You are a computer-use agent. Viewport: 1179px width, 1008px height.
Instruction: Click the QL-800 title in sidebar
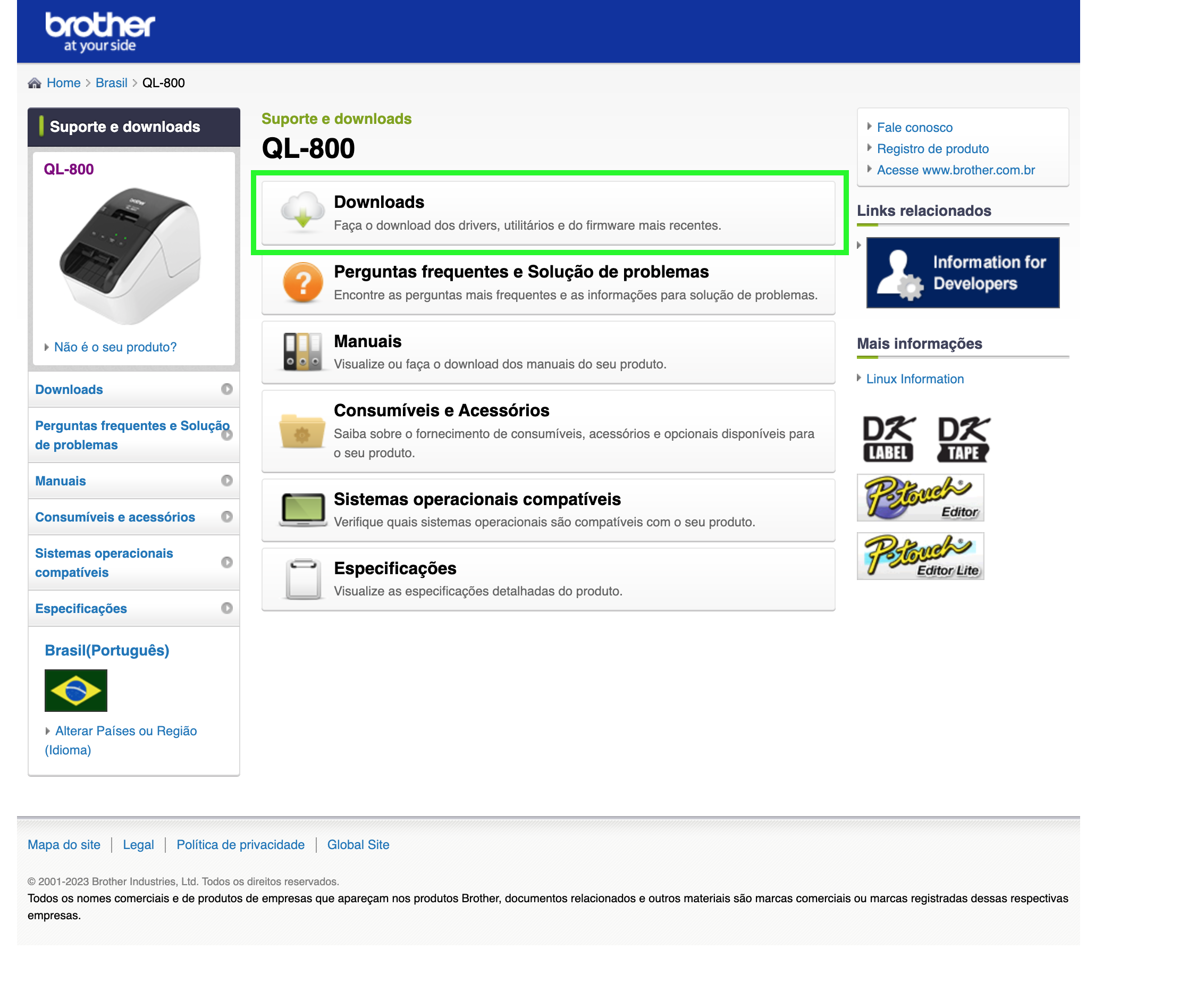tap(69, 169)
